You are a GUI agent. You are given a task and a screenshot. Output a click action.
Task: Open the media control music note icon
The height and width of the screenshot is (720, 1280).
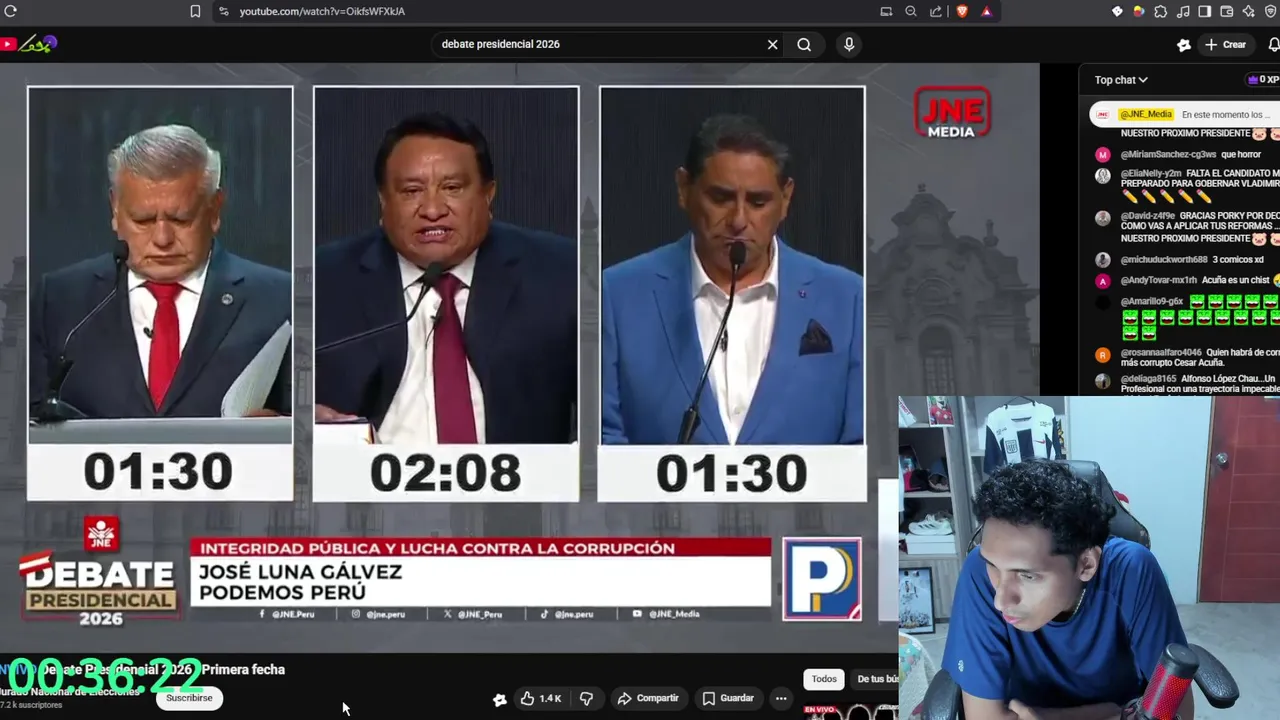1183,11
